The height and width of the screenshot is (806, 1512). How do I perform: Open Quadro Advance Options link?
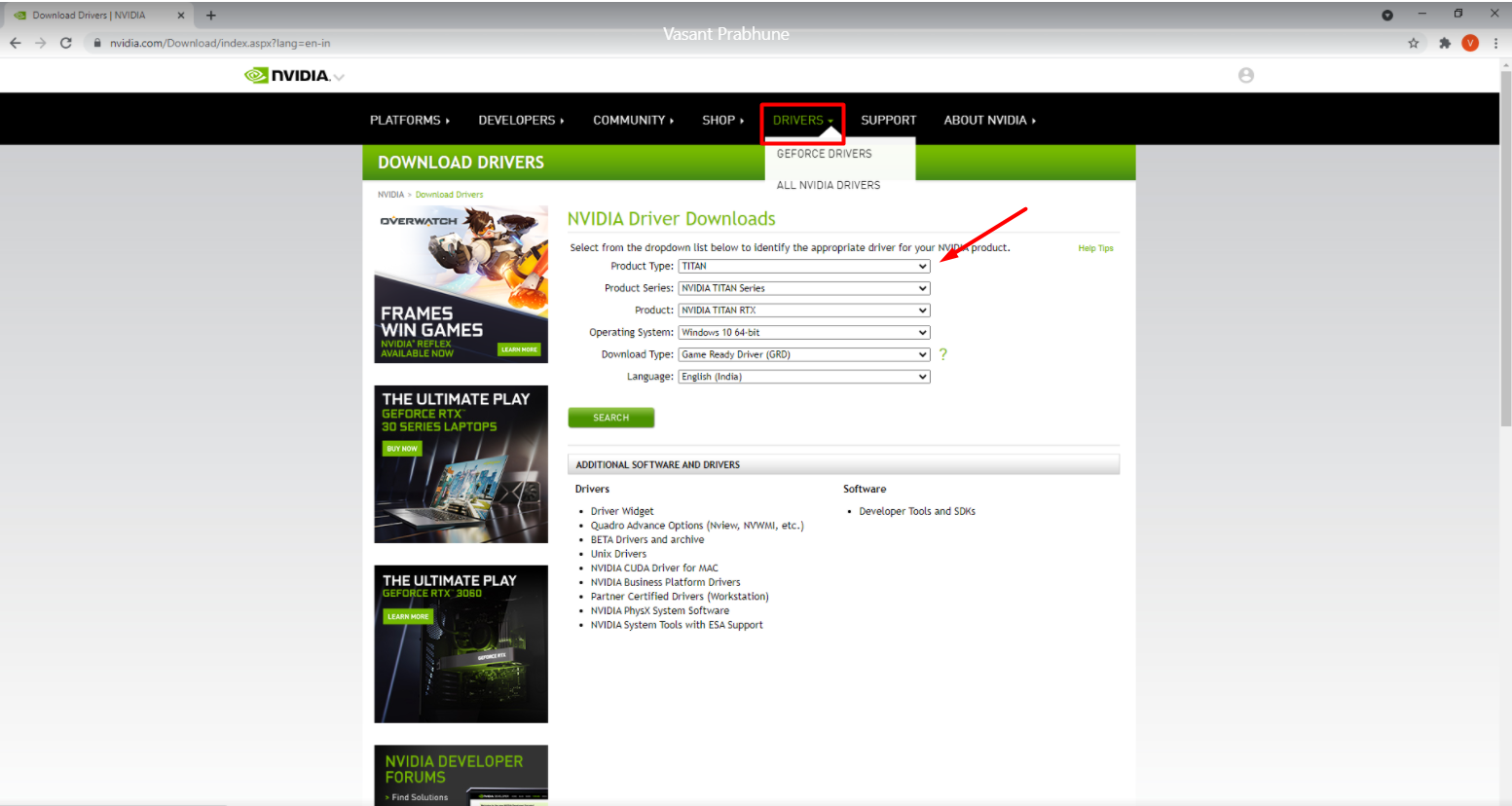click(697, 526)
